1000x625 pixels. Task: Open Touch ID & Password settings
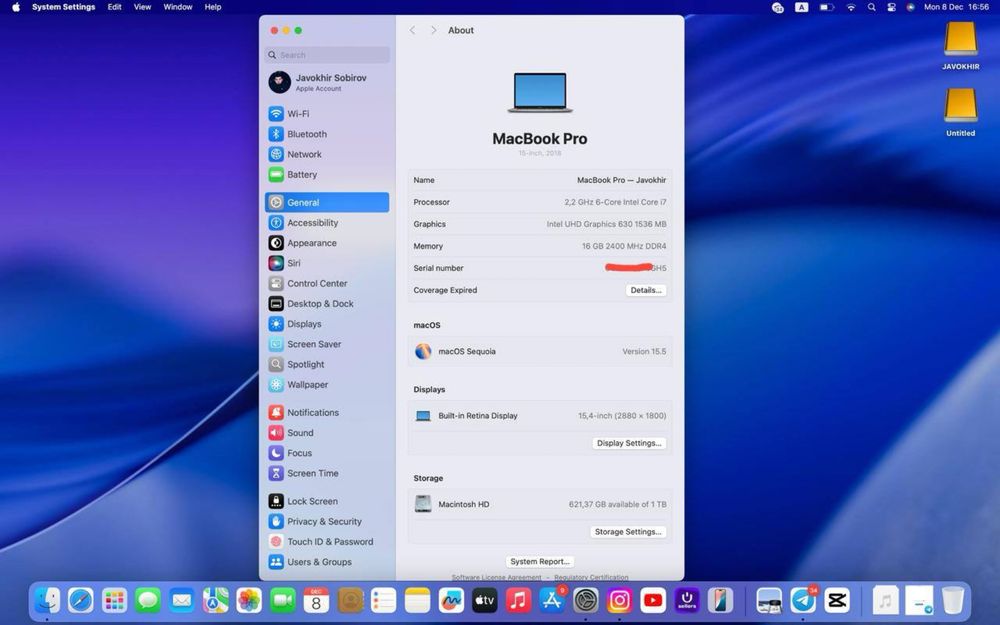click(x=327, y=541)
